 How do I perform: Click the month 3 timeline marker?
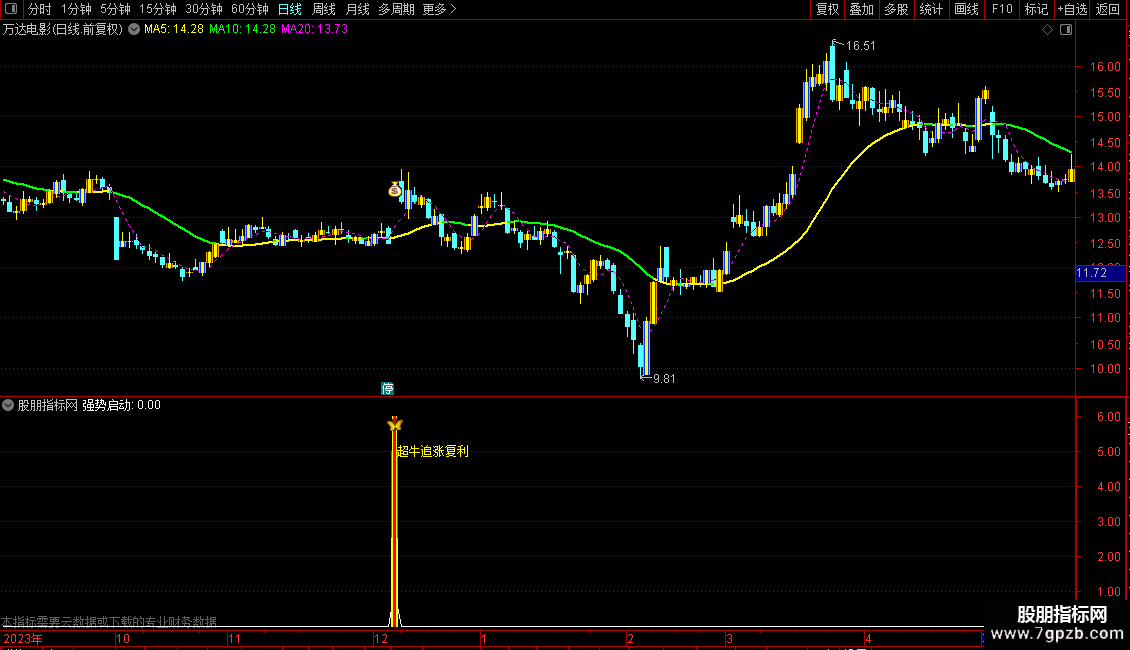pos(729,638)
